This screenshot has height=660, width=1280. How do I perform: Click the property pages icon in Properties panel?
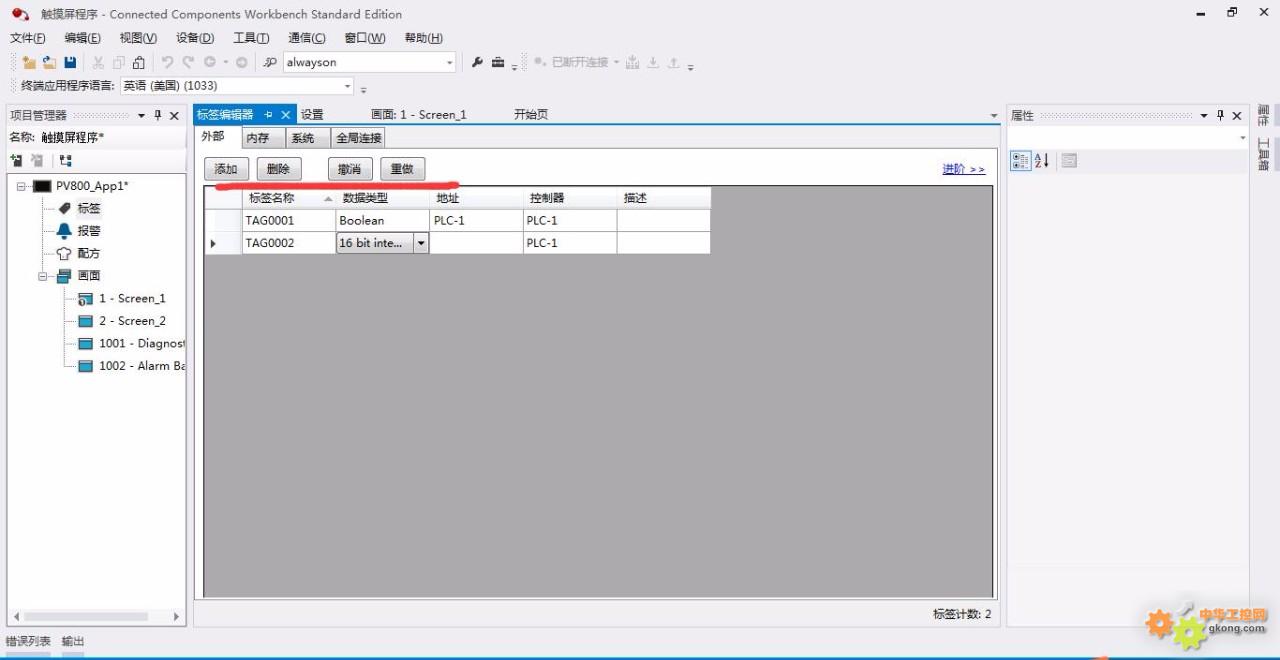pos(1069,161)
